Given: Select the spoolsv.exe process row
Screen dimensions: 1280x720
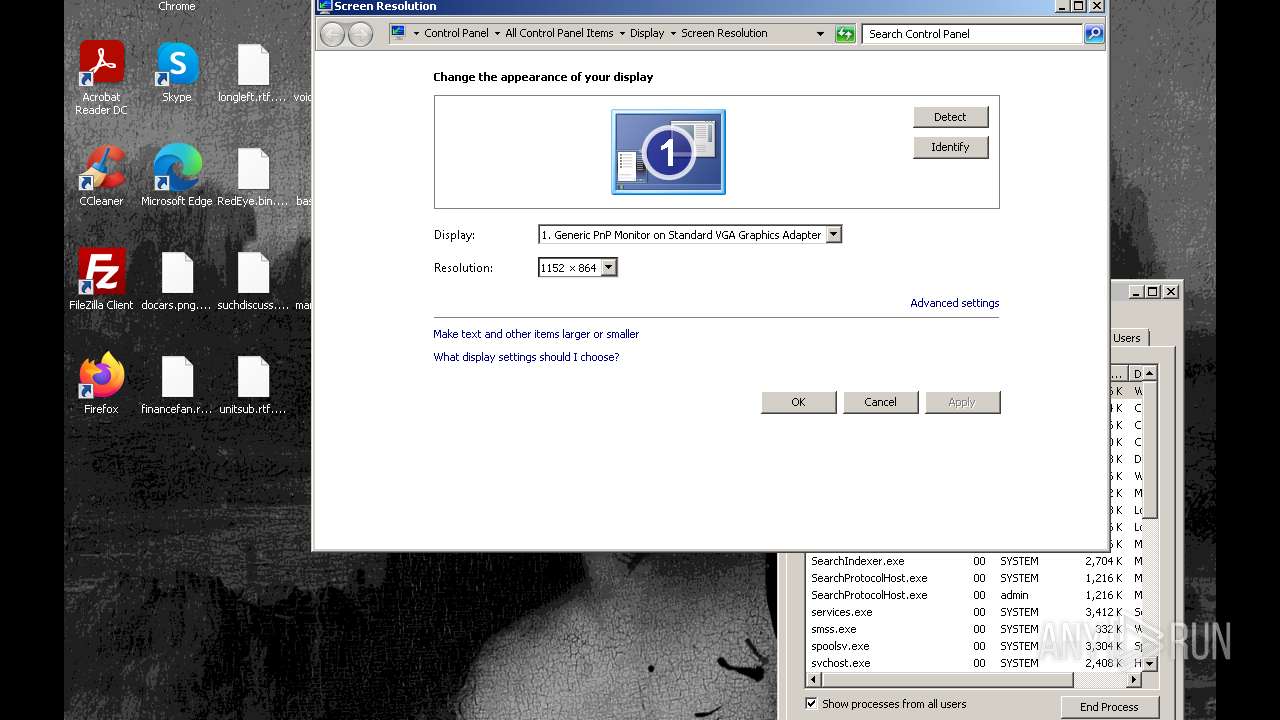Looking at the screenshot, I should point(974,646).
